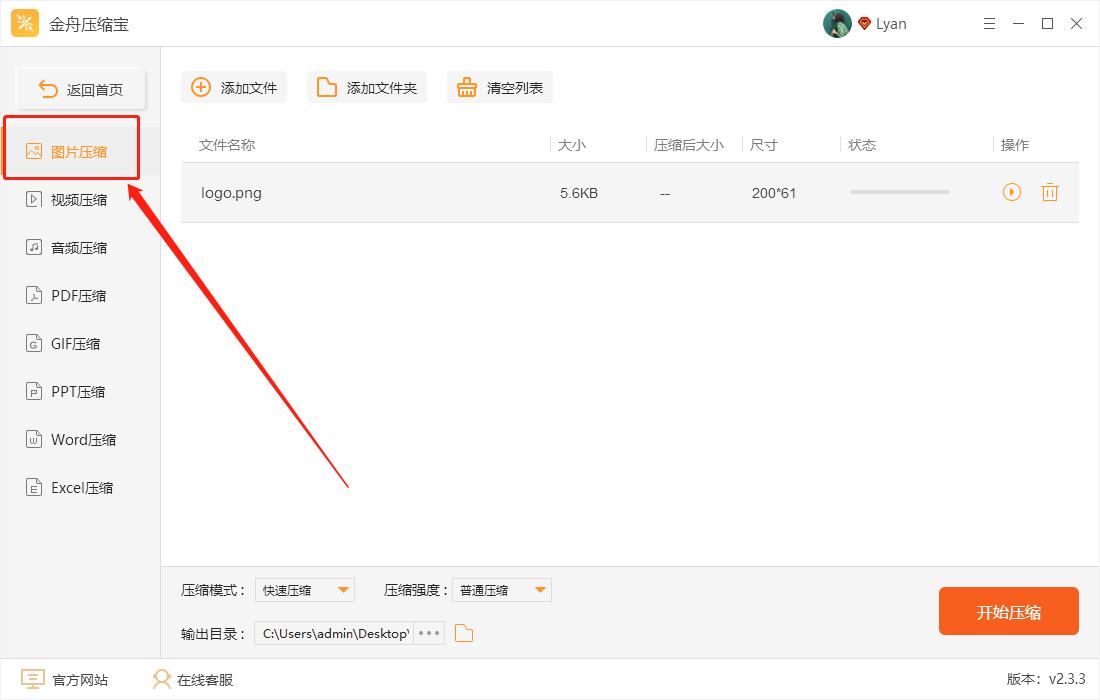1100x700 pixels.
Task: Click the VIP diamond icon beside Lyan
Action: point(864,23)
